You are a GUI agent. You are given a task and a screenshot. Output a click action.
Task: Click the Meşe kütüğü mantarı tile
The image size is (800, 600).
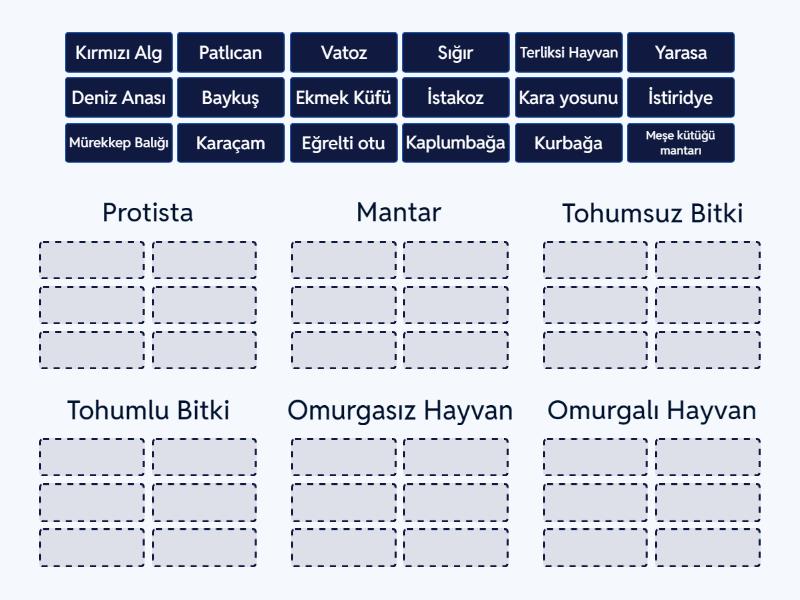pyautogui.click(x=681, y=143)
